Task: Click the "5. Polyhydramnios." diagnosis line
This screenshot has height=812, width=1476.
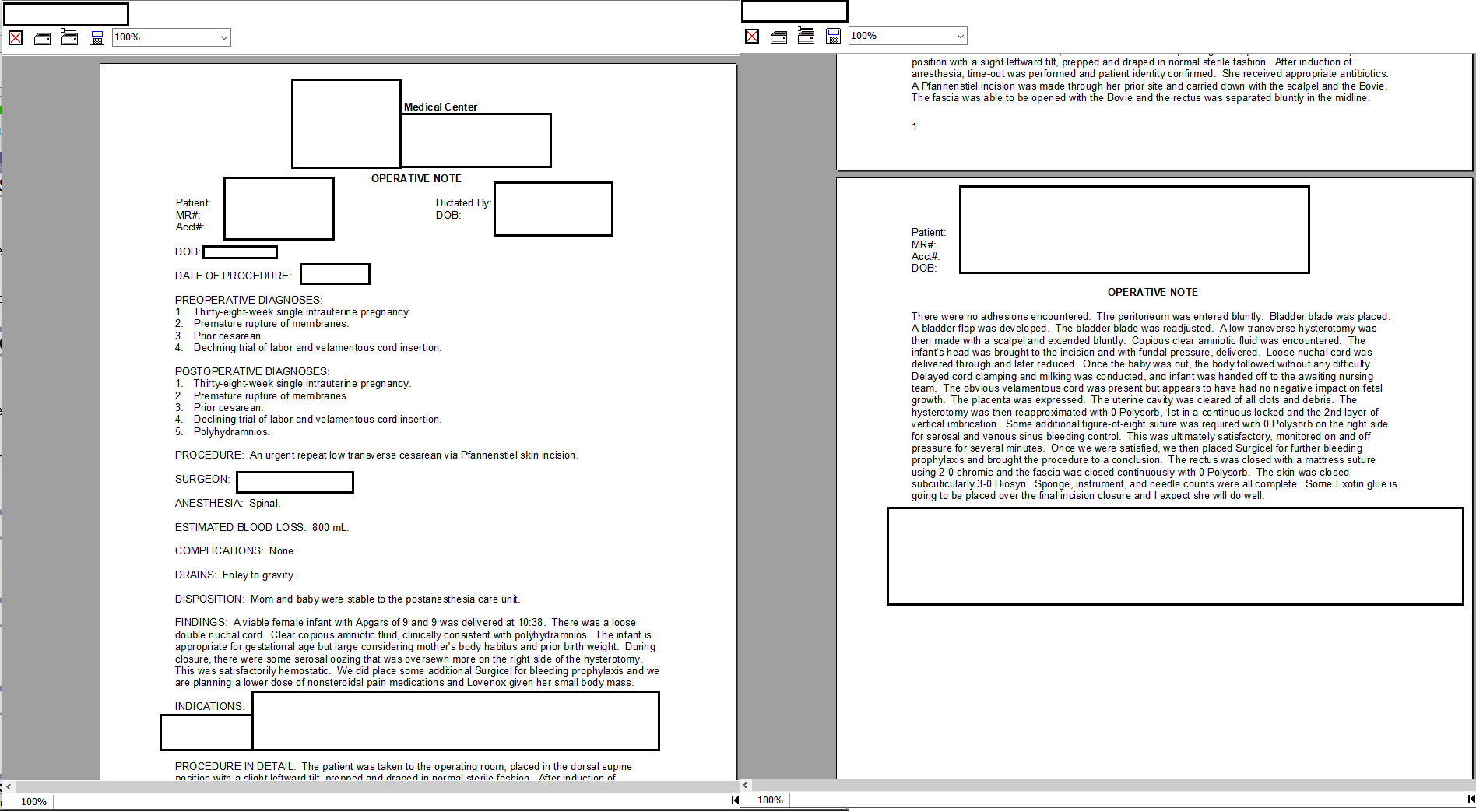Action: [x=223, y=431]
